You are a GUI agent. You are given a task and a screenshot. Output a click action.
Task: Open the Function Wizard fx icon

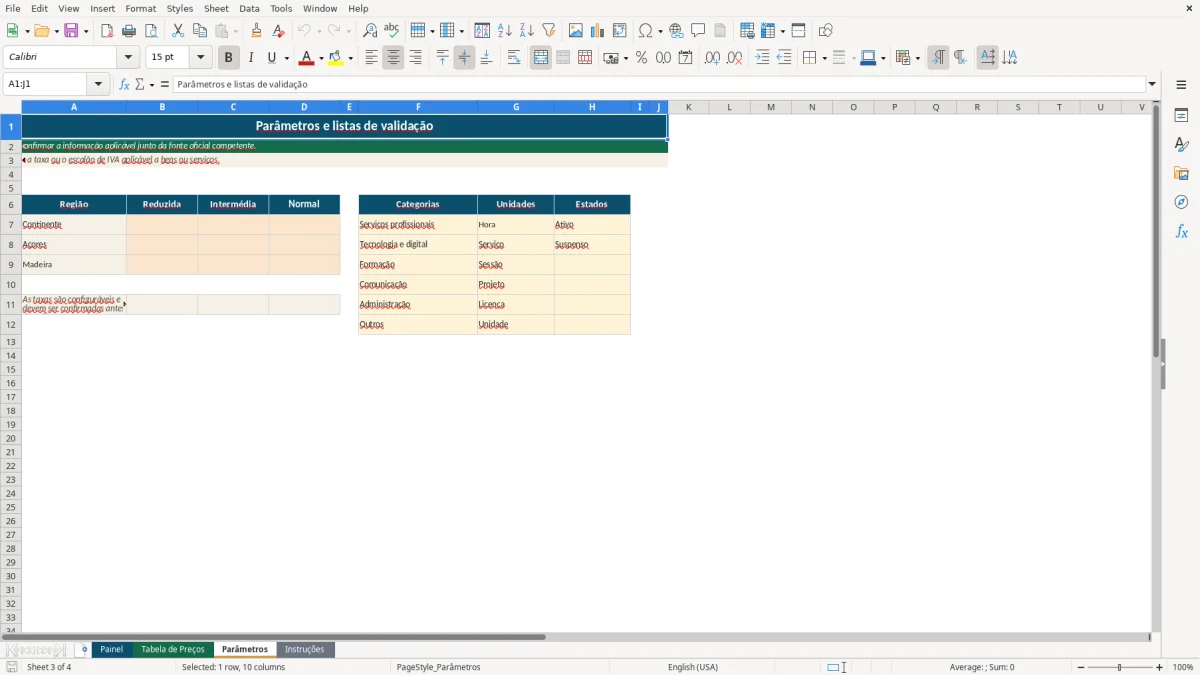coord(124,85)
